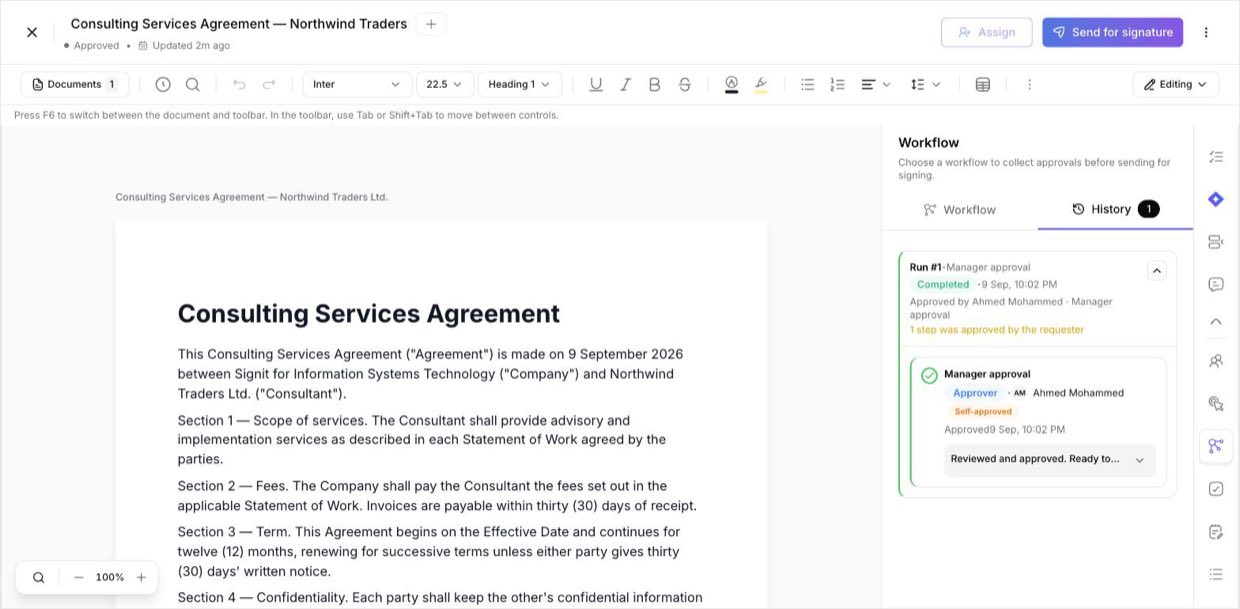Undo the last edit
This screenshot has width=1240, height=609.
(239, 85)
